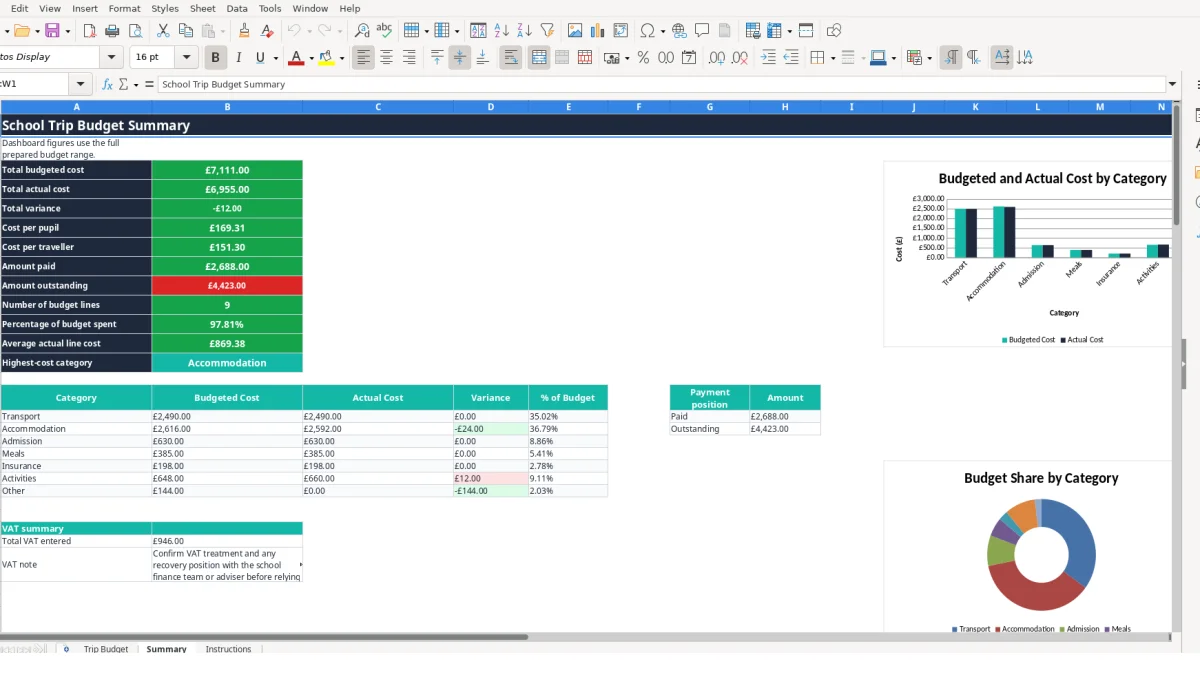Open the font size dropdown
Viewport: 1200px width, 675px height.
pos(187,58)
